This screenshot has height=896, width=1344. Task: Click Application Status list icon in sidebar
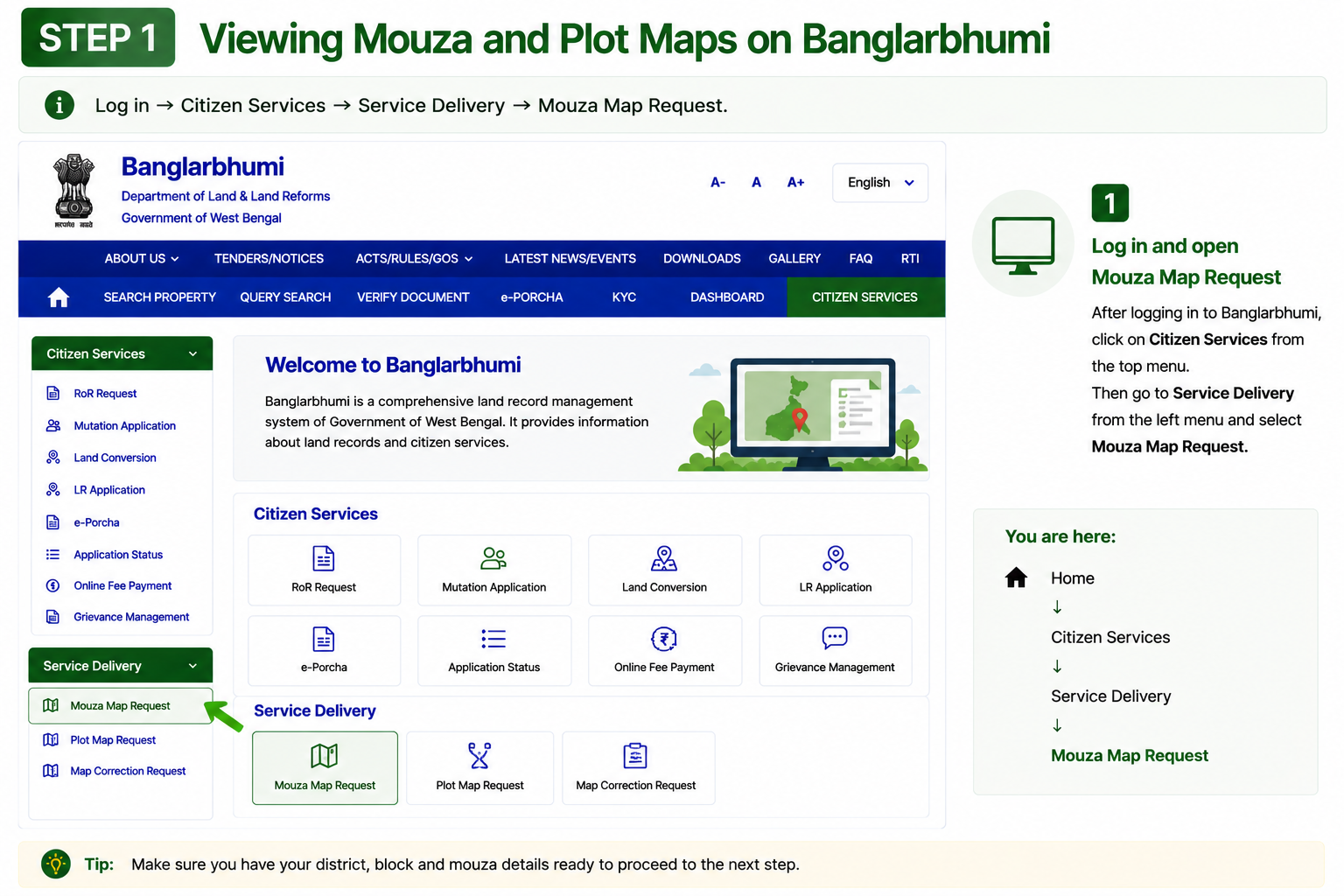tap(53, 555)
